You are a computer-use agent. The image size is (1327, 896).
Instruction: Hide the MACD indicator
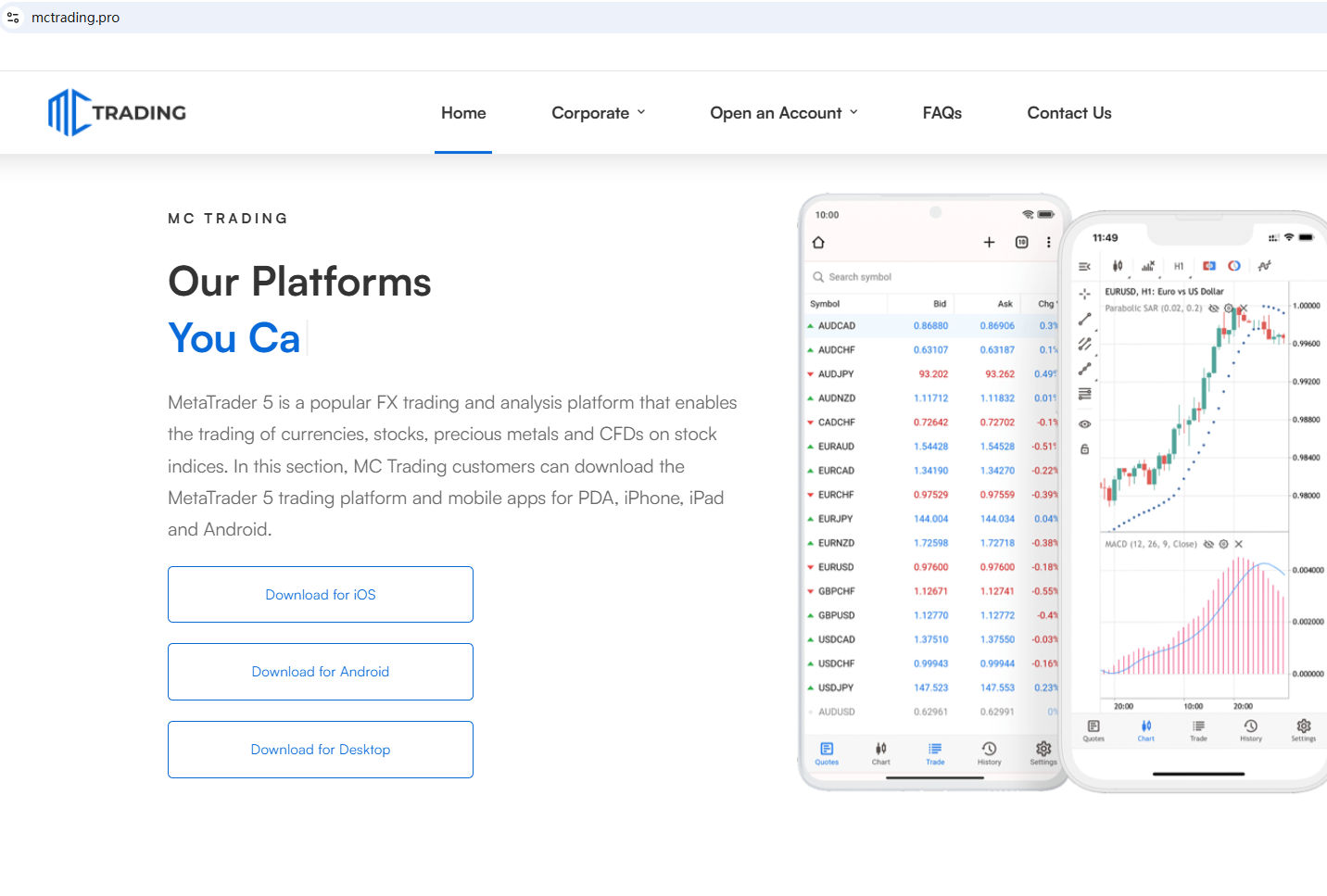click(x=1208, y=545)
